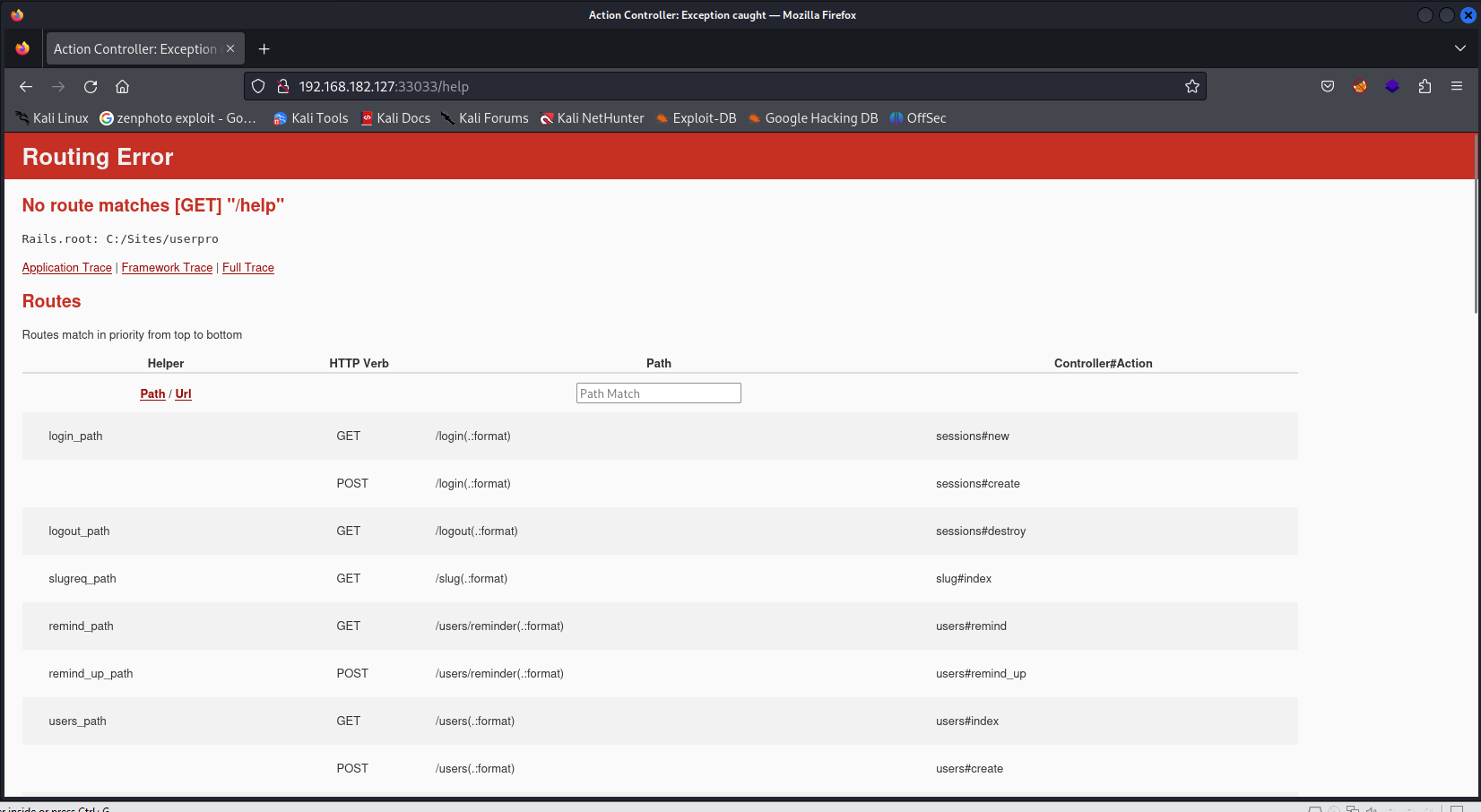This screenshot has width=1481, height=812.
Task: Expand the list all tabs dropdown
Action: tap(1460, 48)
